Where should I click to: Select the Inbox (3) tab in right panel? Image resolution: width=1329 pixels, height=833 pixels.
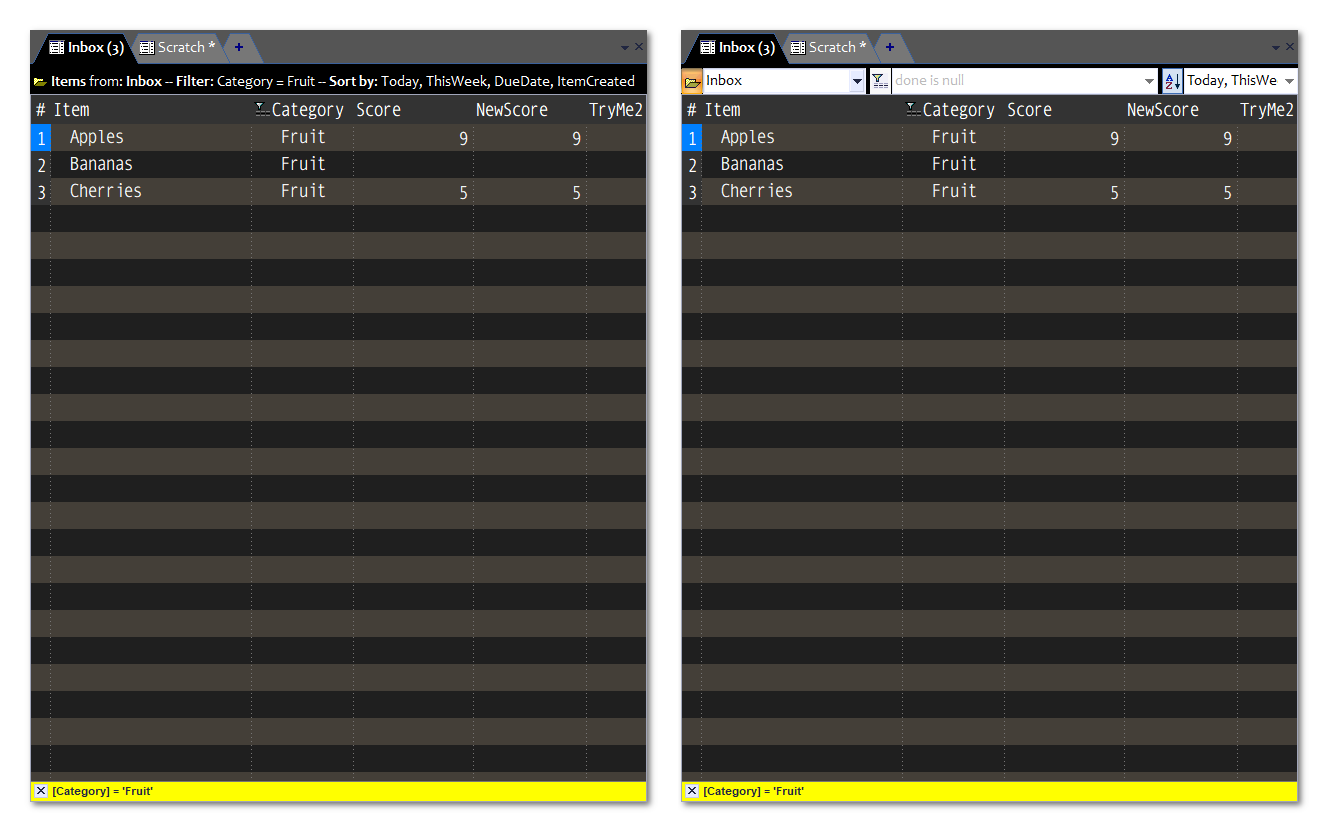point(738,47)
